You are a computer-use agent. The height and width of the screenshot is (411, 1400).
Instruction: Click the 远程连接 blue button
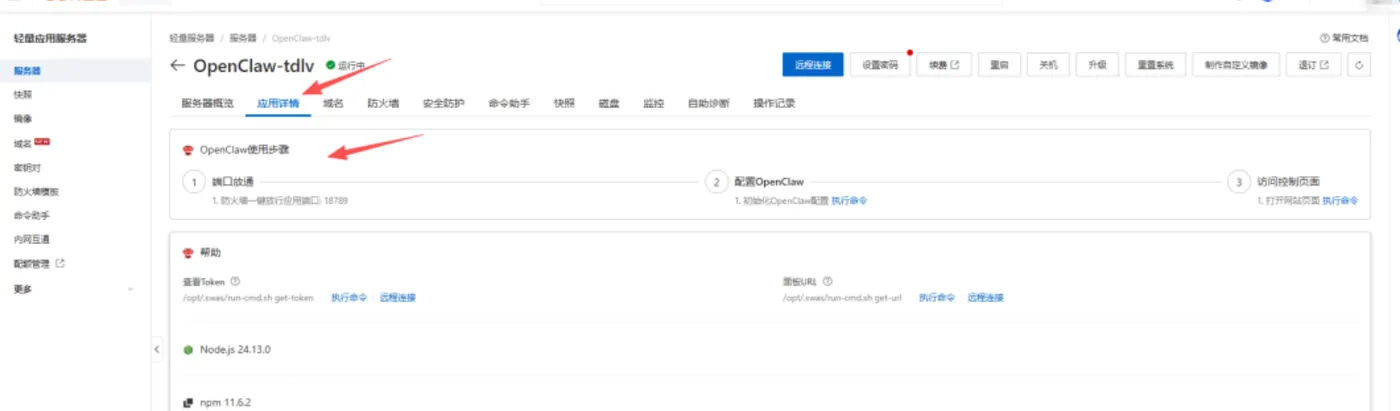coord(813,65)
